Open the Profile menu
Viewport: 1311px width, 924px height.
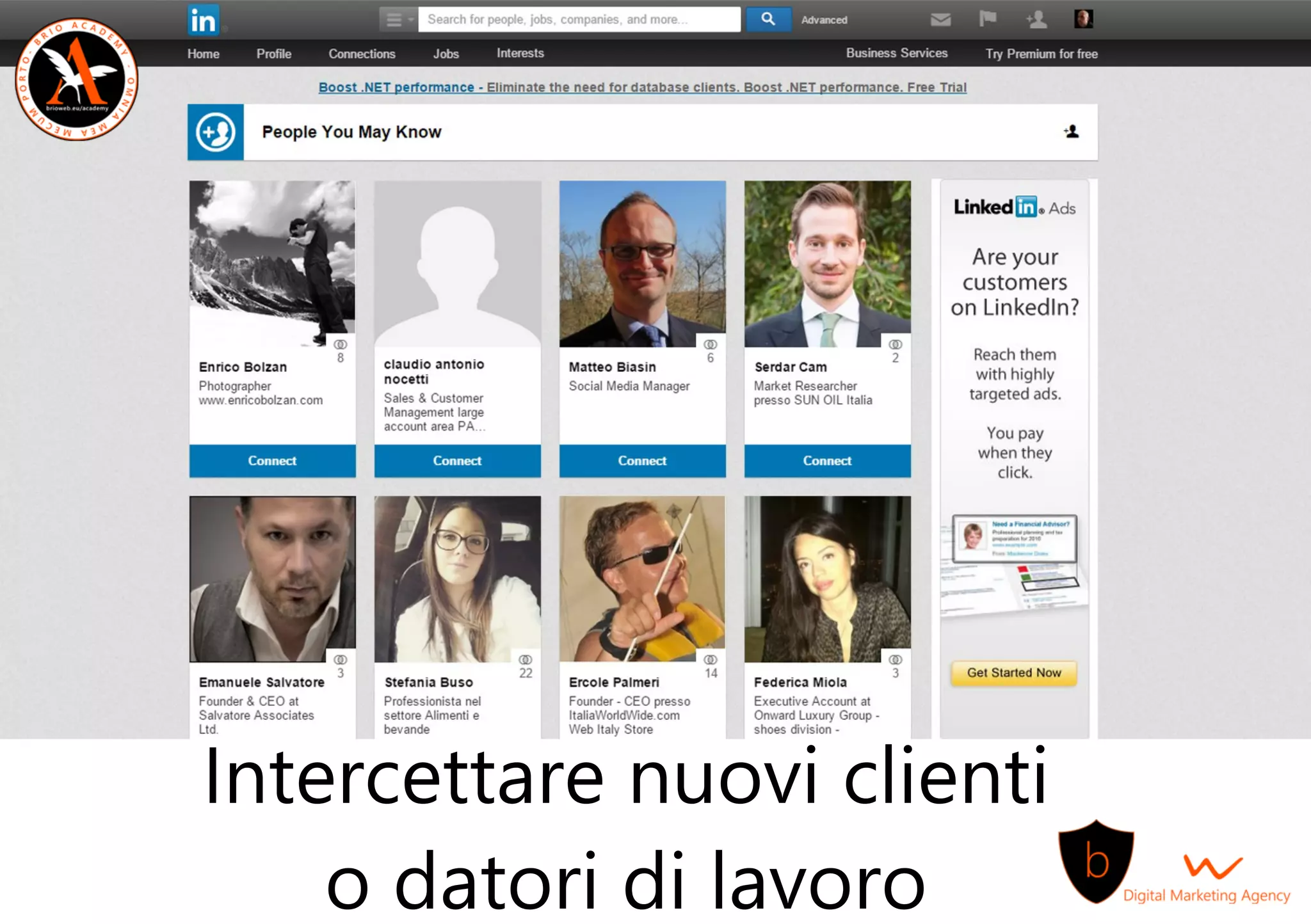point(273,54)
